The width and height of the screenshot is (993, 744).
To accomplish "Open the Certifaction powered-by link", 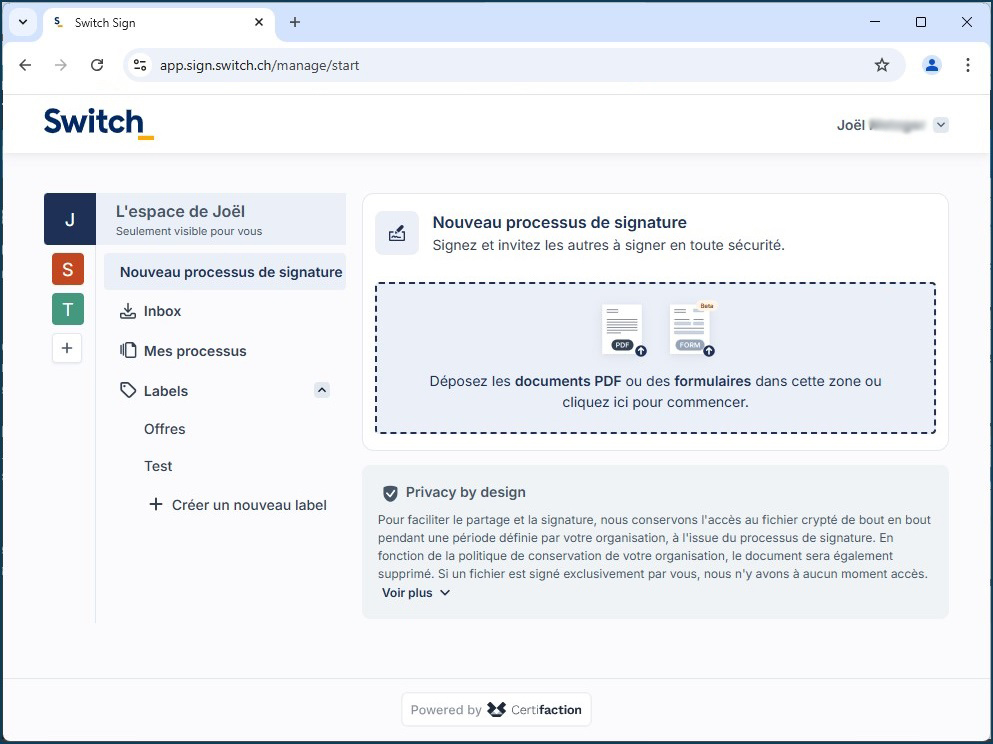I will (496, 710).
